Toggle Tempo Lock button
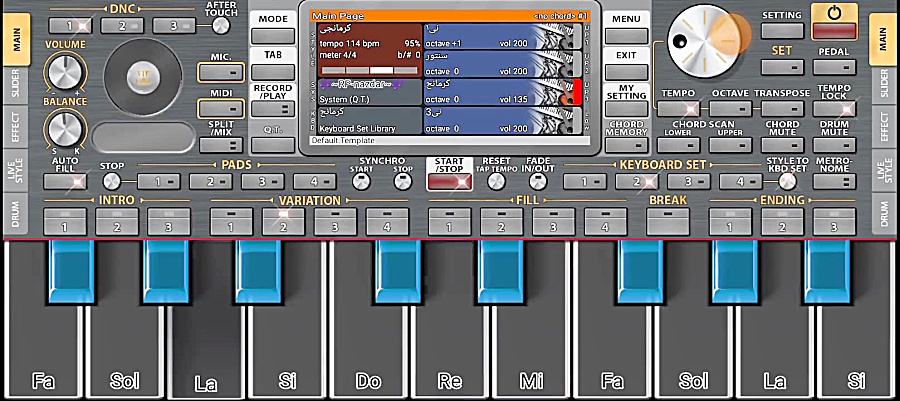 pyautogui.click(x=834, y=109)
